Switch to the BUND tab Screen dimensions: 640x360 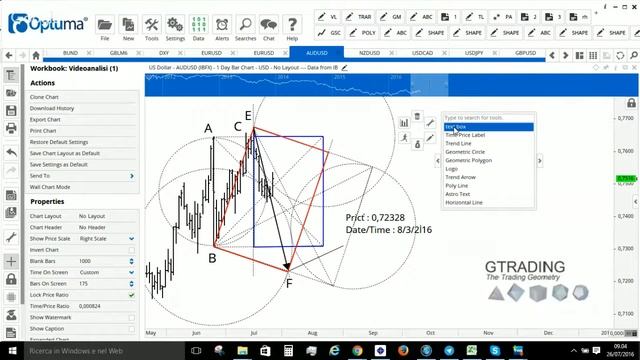(x=71, y=53)
